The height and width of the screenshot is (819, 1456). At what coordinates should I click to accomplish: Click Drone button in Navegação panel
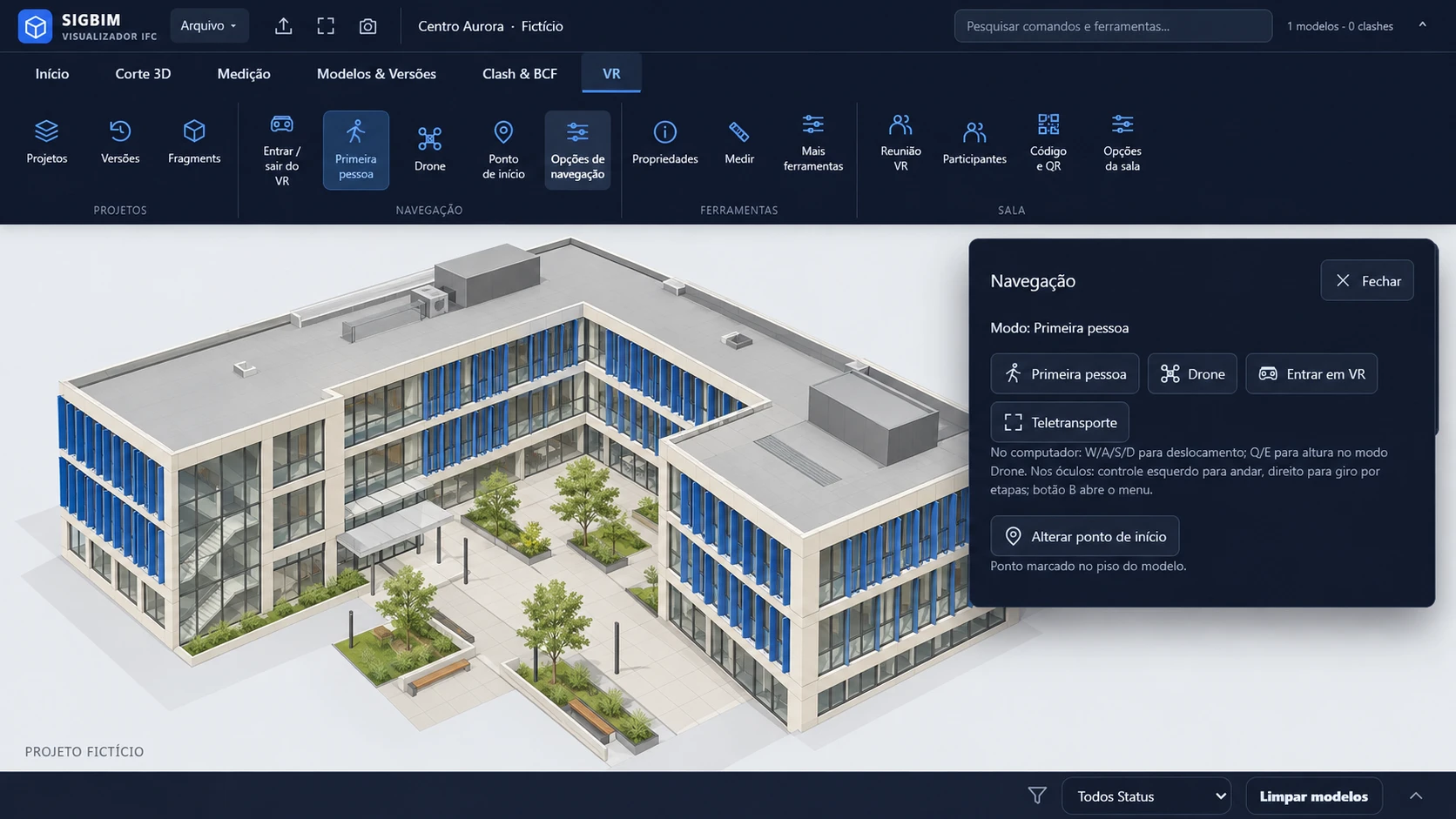click(x=1192, y=374)
